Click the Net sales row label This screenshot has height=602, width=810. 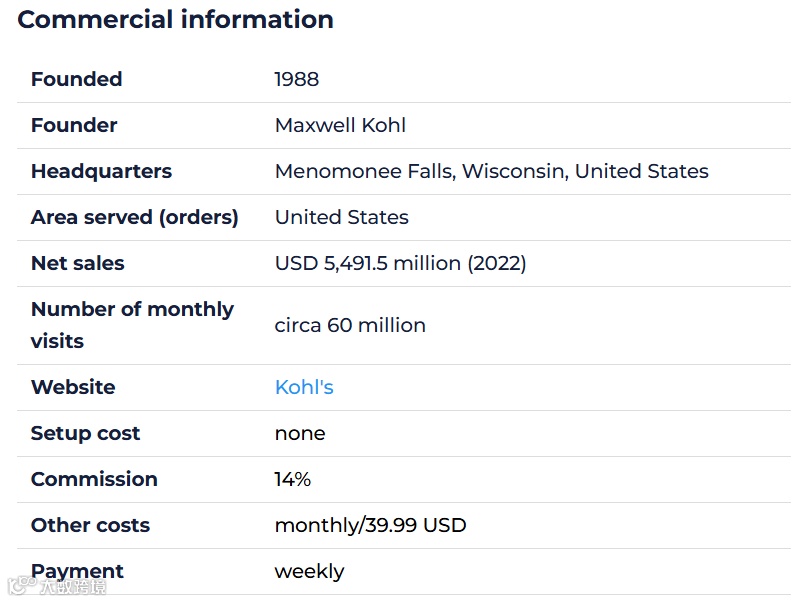[x=78, y=263]
